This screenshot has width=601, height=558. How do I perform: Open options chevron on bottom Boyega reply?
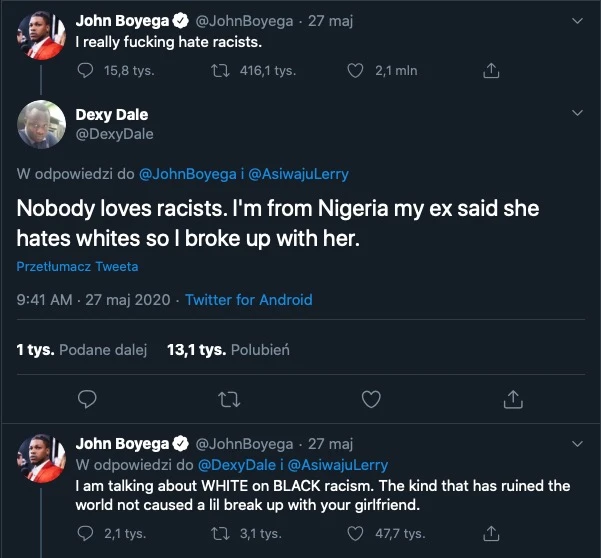[x=577, y=444]
